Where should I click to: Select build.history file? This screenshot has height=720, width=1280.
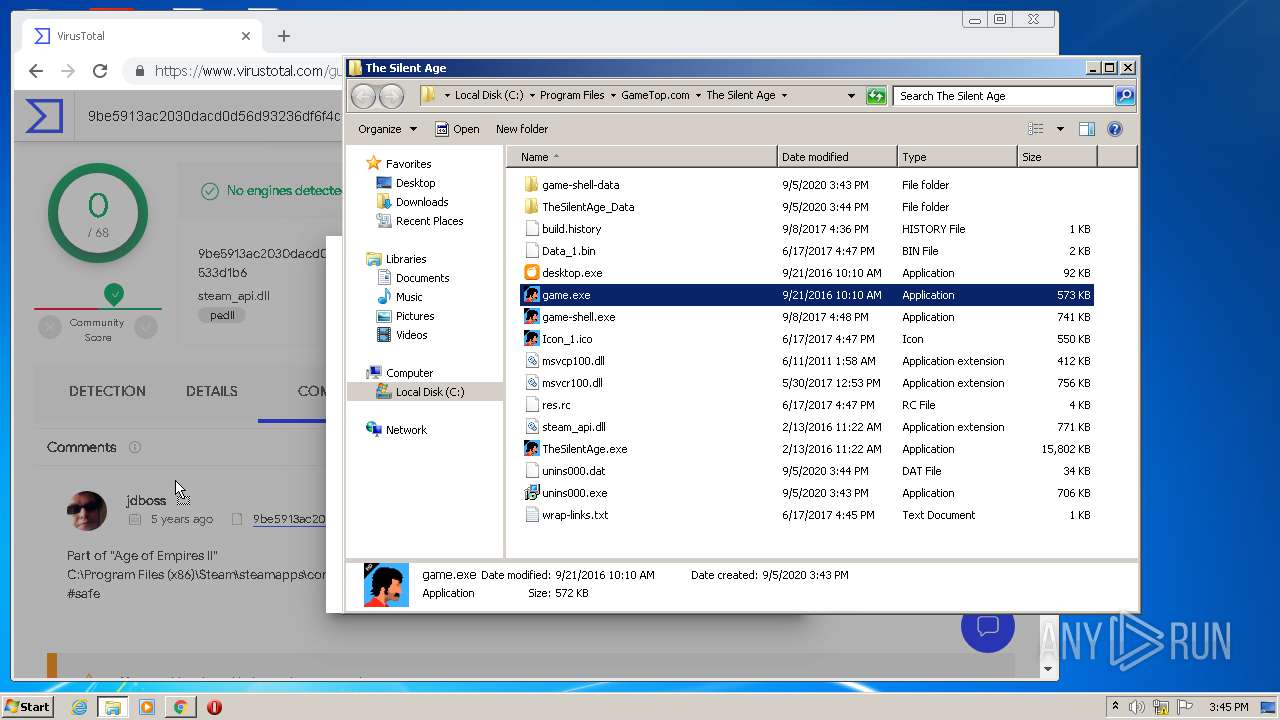(807, 229)
